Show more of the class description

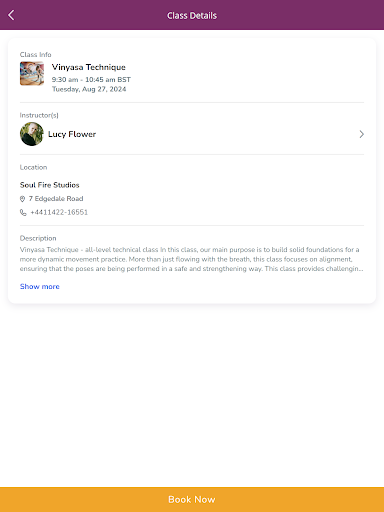click(x=40, y=286)
